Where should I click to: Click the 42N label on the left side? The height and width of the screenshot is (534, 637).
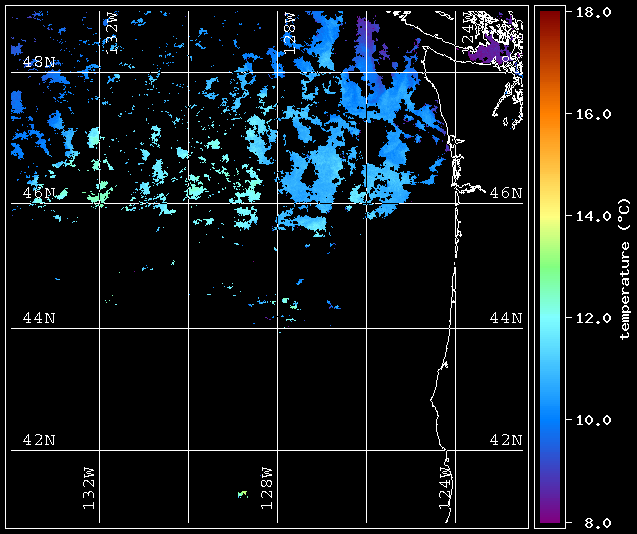coord(39,440)
